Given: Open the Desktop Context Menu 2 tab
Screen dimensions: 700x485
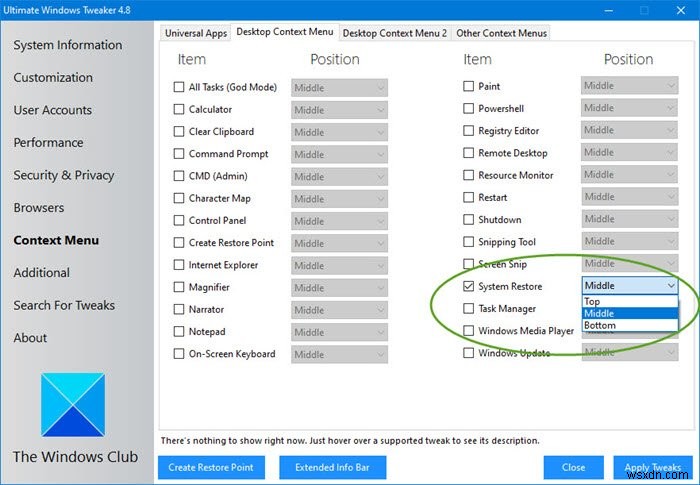Looking at the screenshot, I should point(395,33).
